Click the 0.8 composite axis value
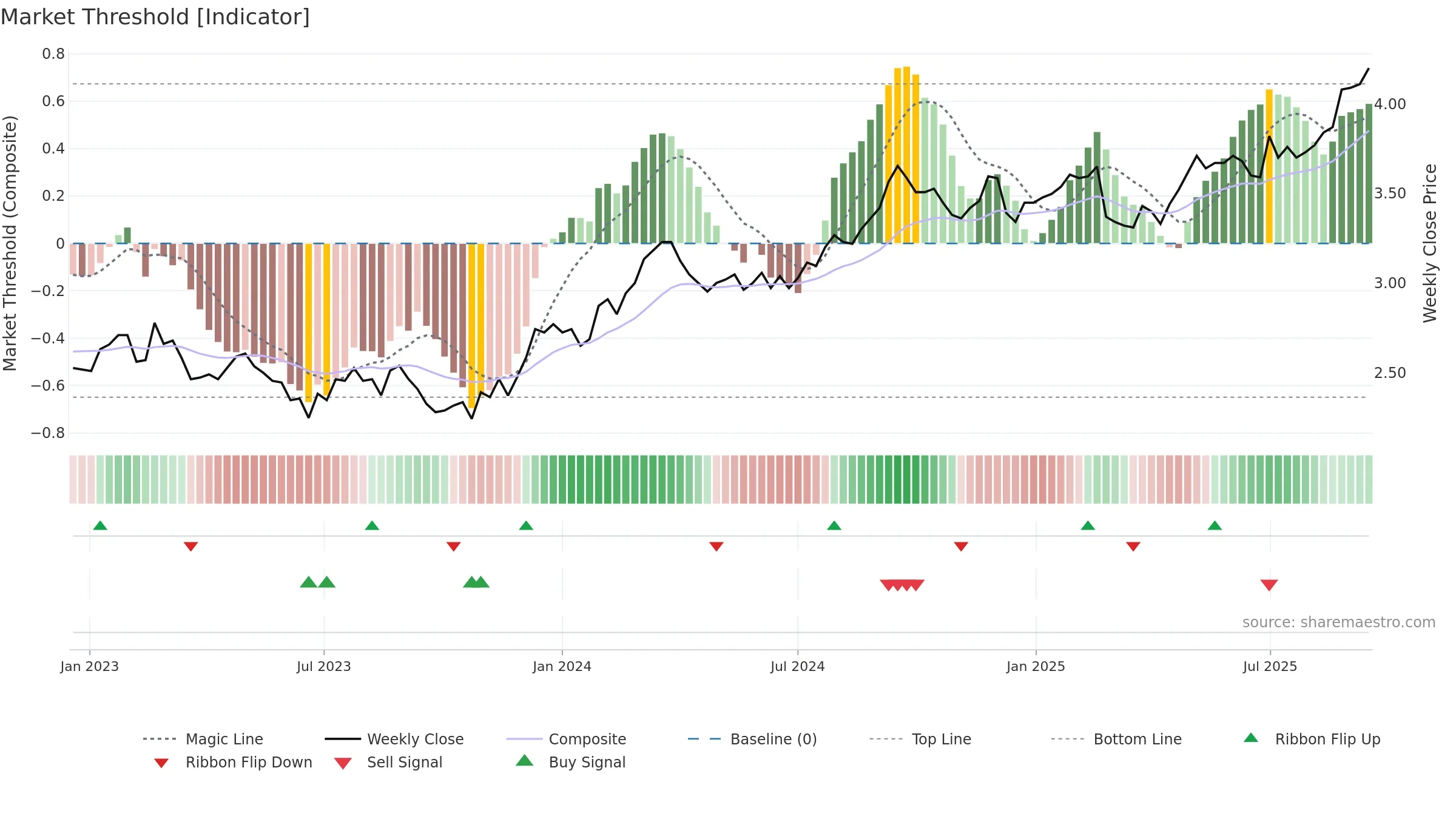Viewport: 1456px width, 819px height. (x=53, y=54)
